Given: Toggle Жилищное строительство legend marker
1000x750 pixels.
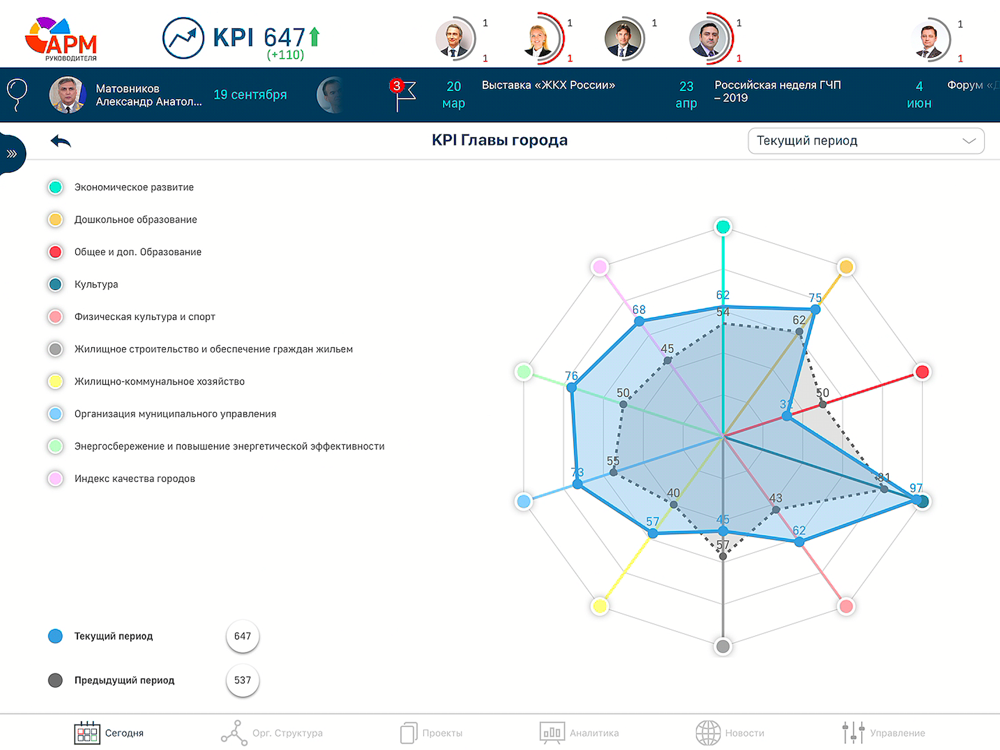Looking at the screenshot, I should point(55,349).
